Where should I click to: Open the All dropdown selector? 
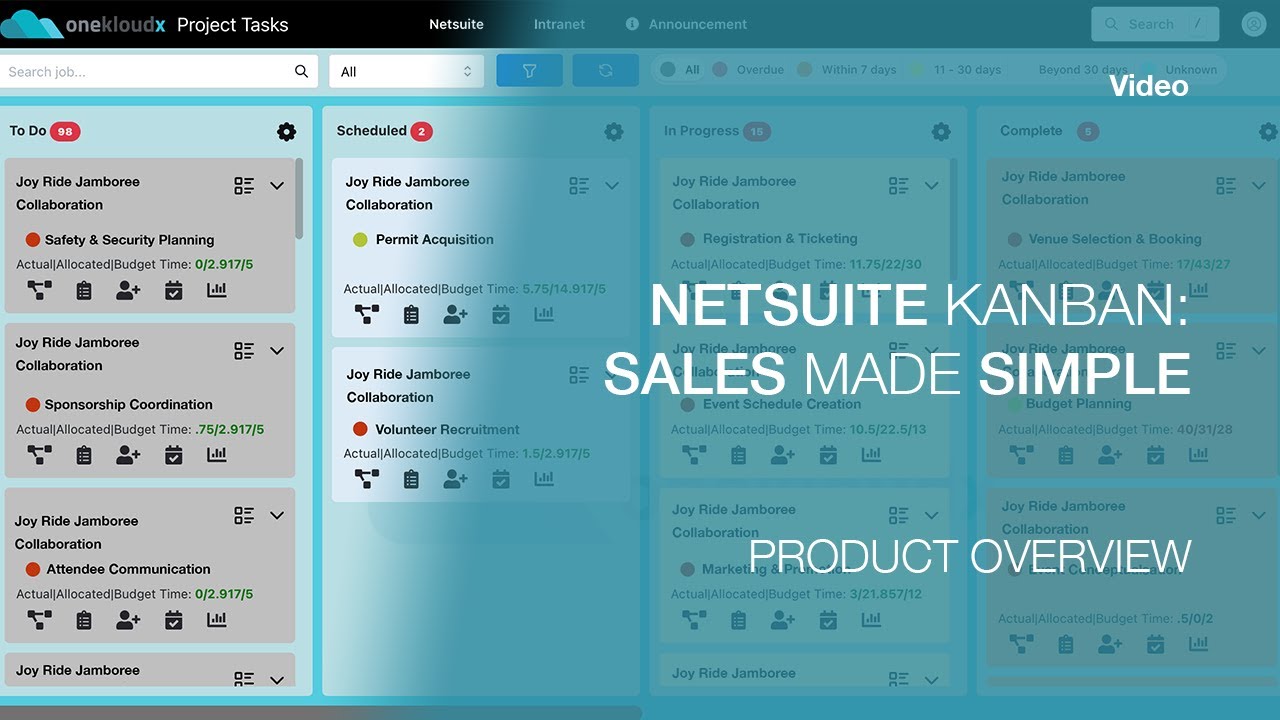click(406, 71)
